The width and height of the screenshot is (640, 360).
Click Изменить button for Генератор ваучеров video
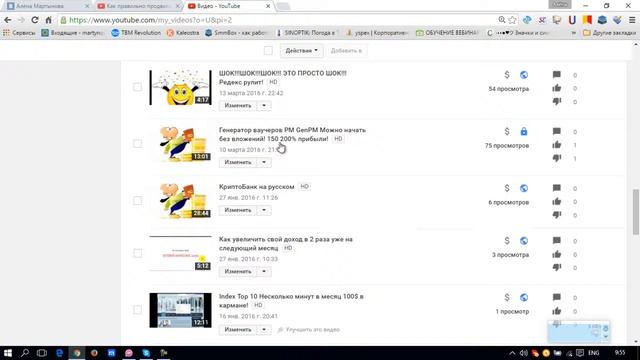pyautogui.click(x=238, y=162)
